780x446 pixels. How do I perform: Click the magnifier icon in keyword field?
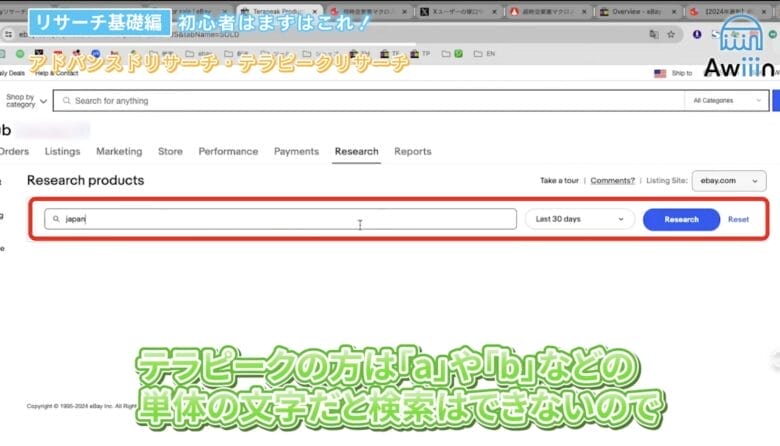coord(56,219)
